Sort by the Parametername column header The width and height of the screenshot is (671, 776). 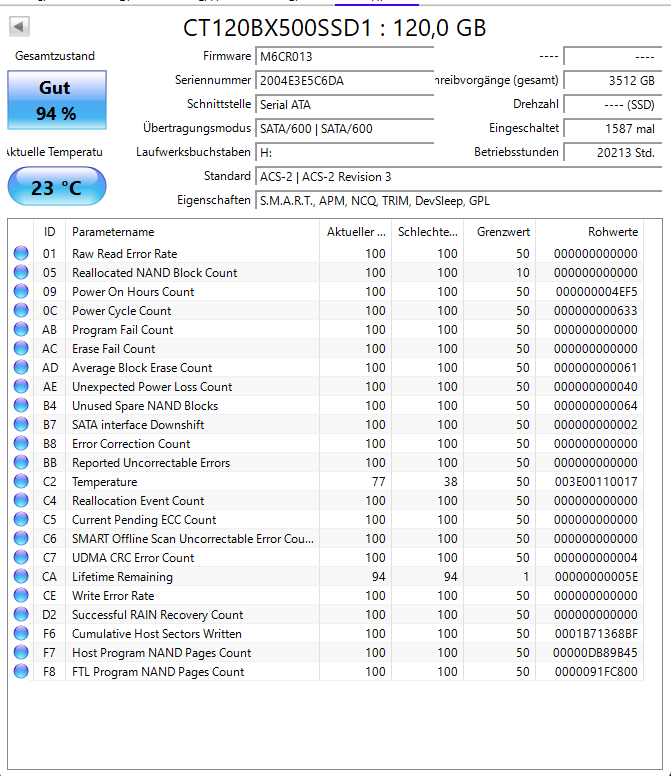192,232
